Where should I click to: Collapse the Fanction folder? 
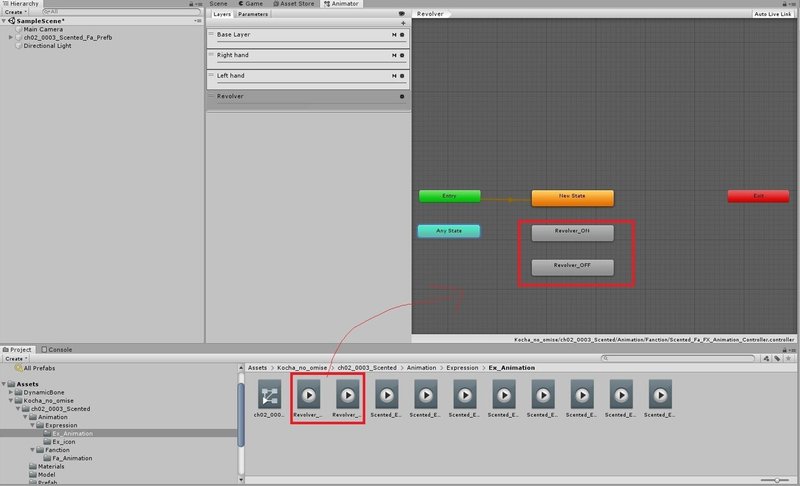33,450
